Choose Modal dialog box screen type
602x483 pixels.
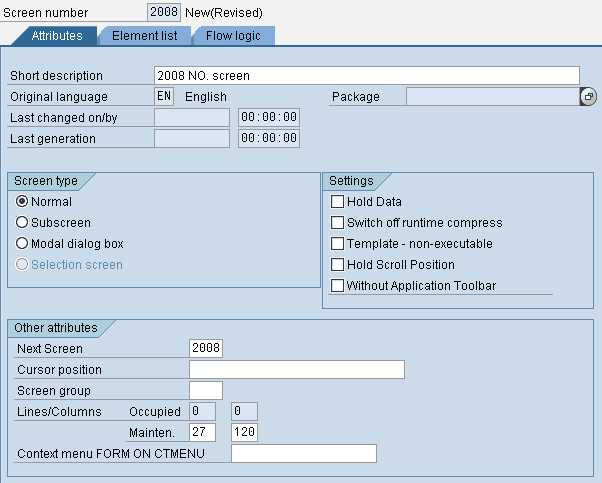22,244
